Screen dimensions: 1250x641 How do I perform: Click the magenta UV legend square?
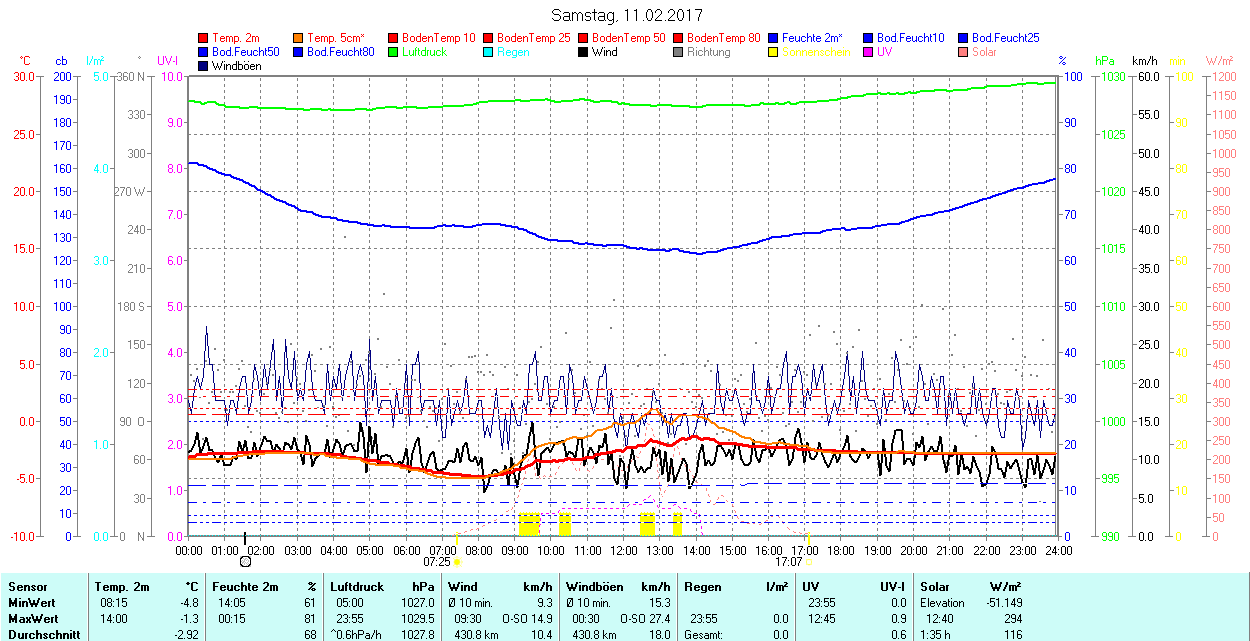[869, 52]
